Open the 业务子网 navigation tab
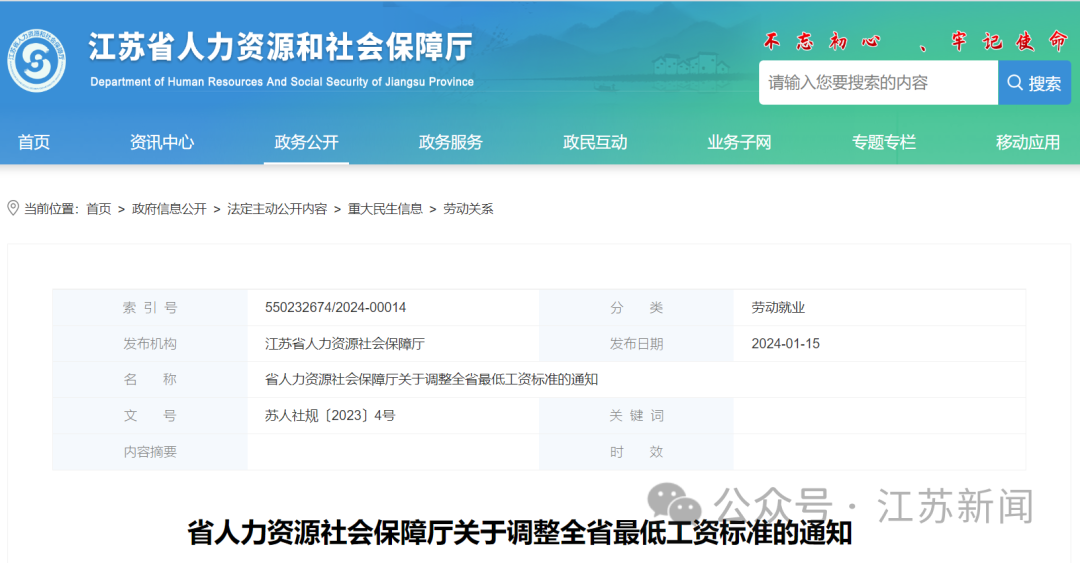 [x=739, y=143]
